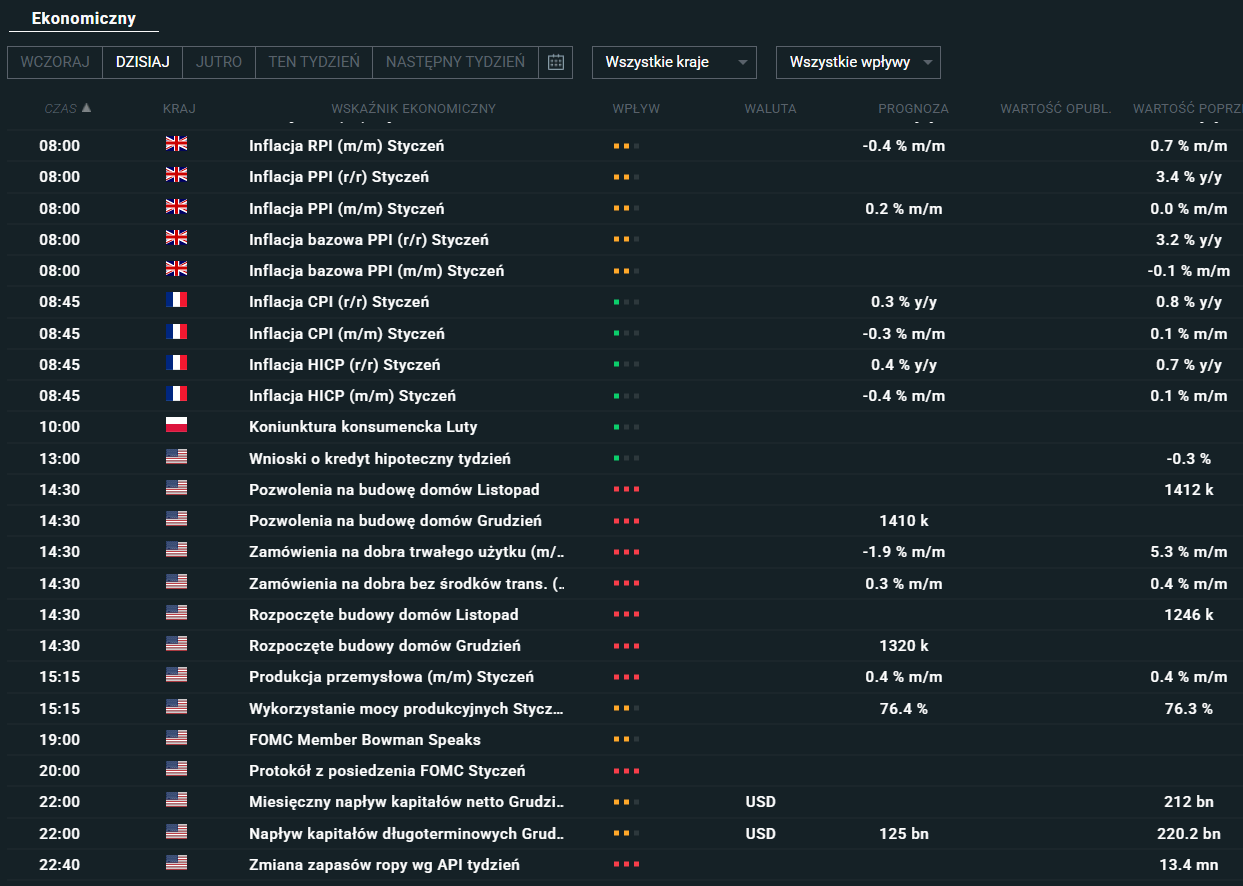Show events for TEN TYDZIEŃ
Image resolution: width=1243 pixels, height=886 pixels.
[314, 62]
